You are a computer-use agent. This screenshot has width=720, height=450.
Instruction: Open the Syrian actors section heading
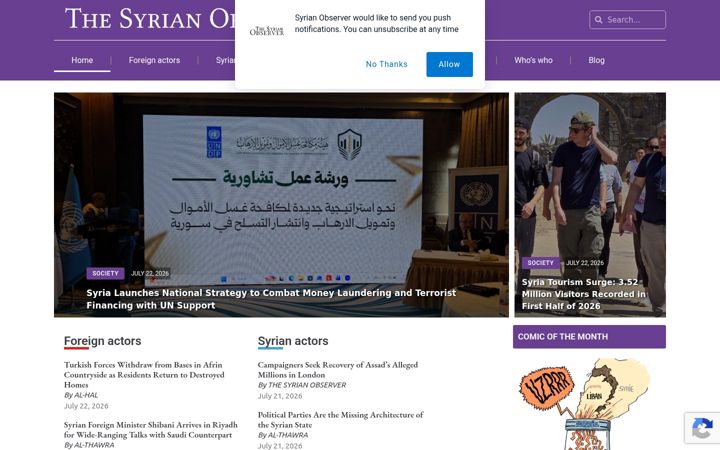[x=293, y=341]
